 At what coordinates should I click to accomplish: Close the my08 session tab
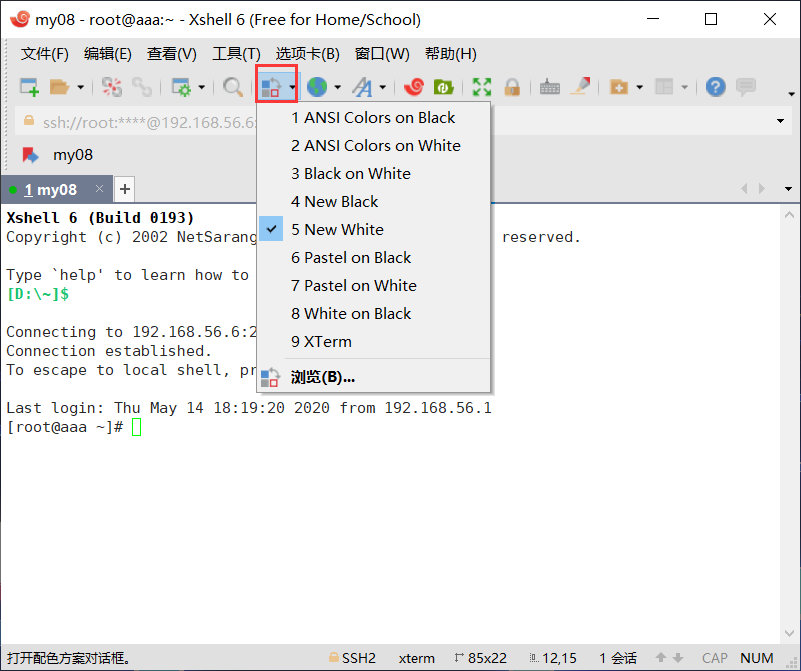pos(100,189)
